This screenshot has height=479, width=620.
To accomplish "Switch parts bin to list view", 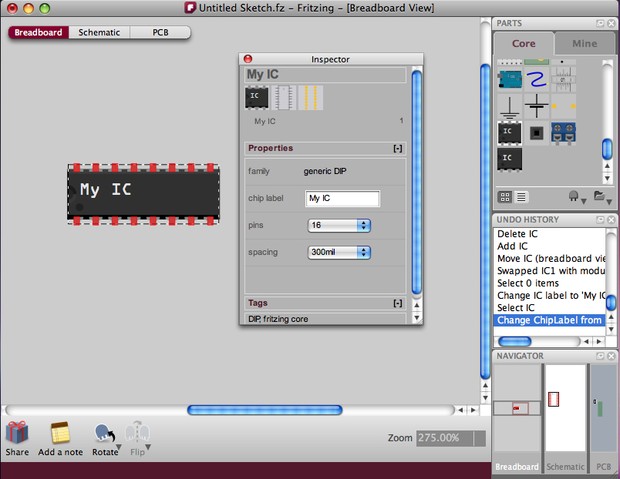I will 521,197.
